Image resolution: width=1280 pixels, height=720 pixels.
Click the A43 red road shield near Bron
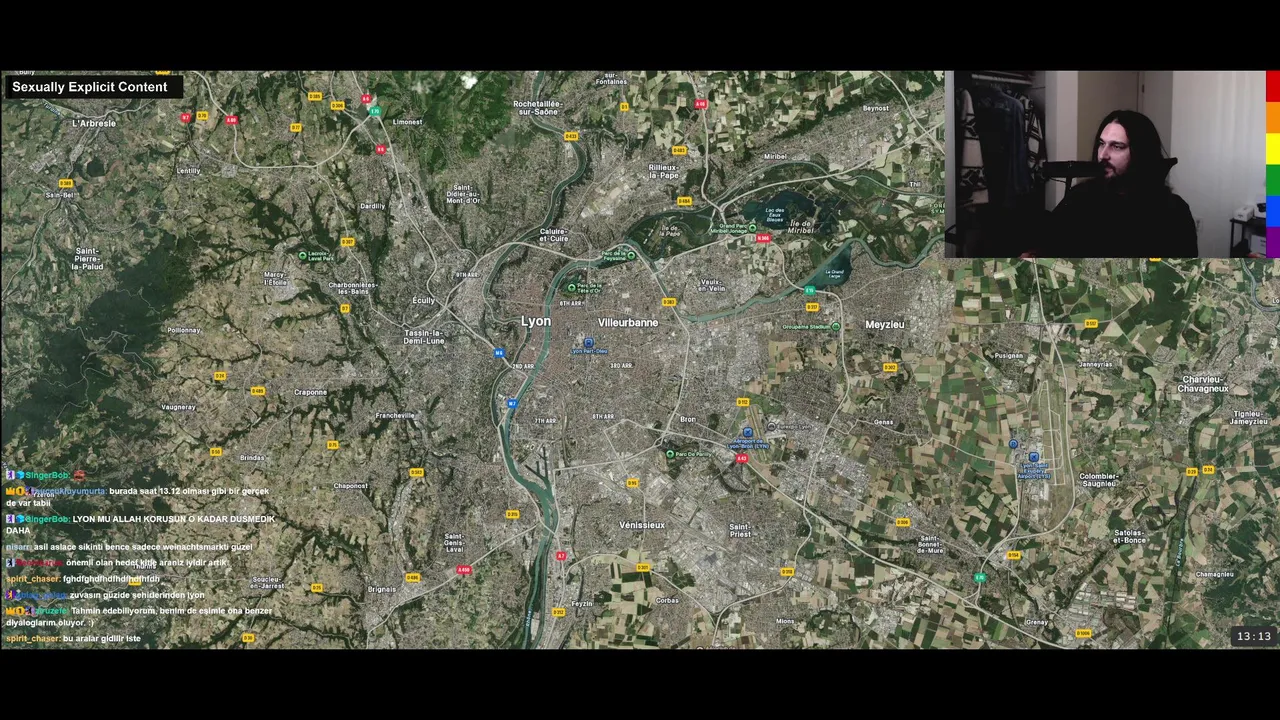(x=741, y=458)
